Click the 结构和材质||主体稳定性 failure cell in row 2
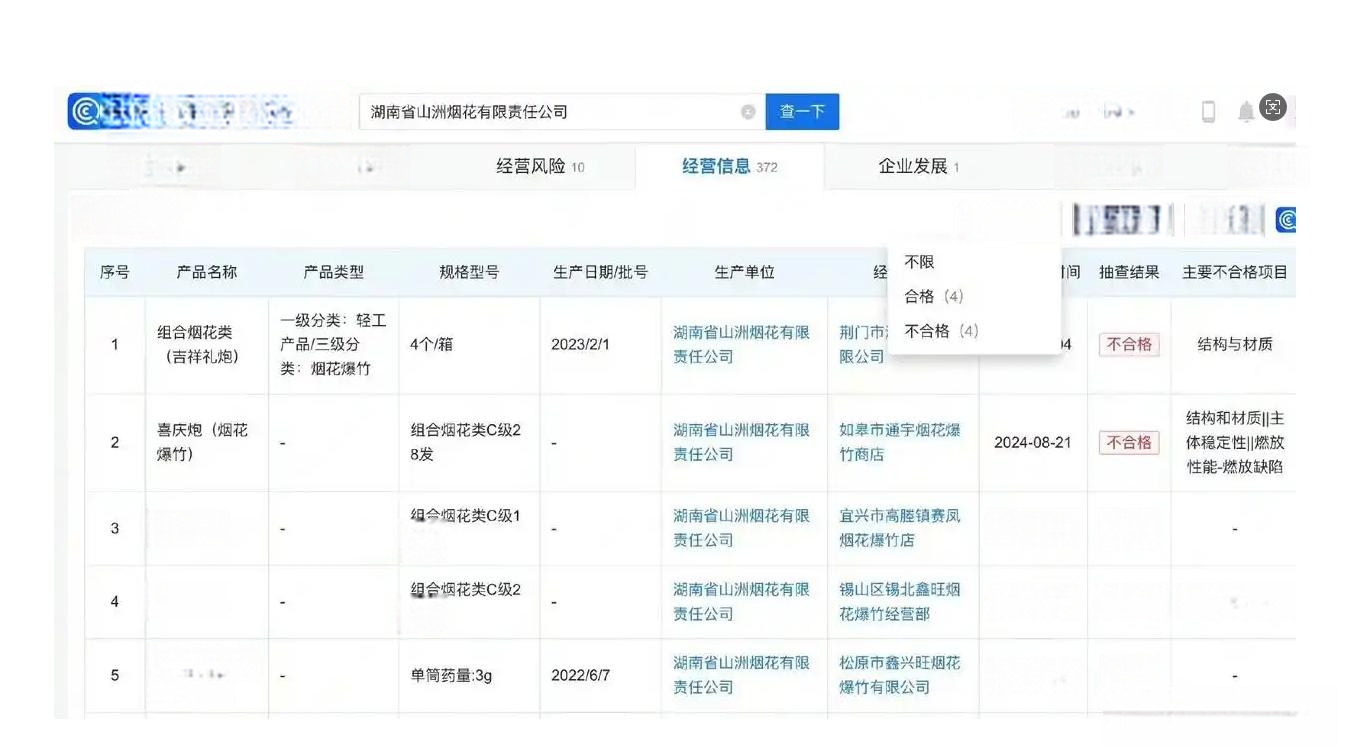1348x756 pixels. coord(1235,442)
